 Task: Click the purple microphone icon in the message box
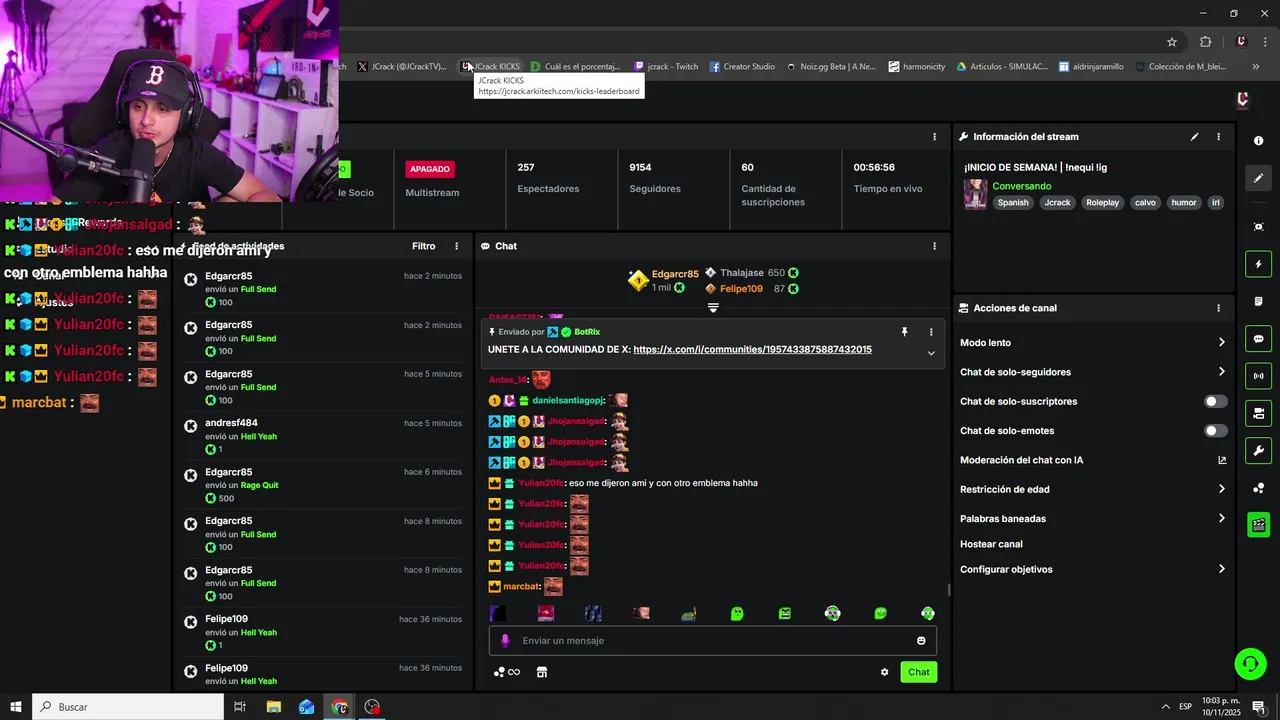pos(505,641)
